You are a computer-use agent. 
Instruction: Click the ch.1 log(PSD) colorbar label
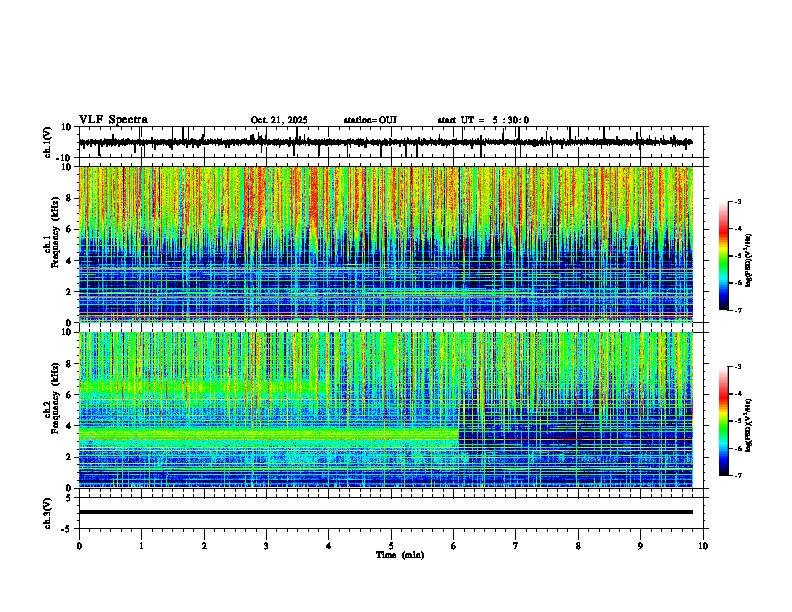[748, 261]
